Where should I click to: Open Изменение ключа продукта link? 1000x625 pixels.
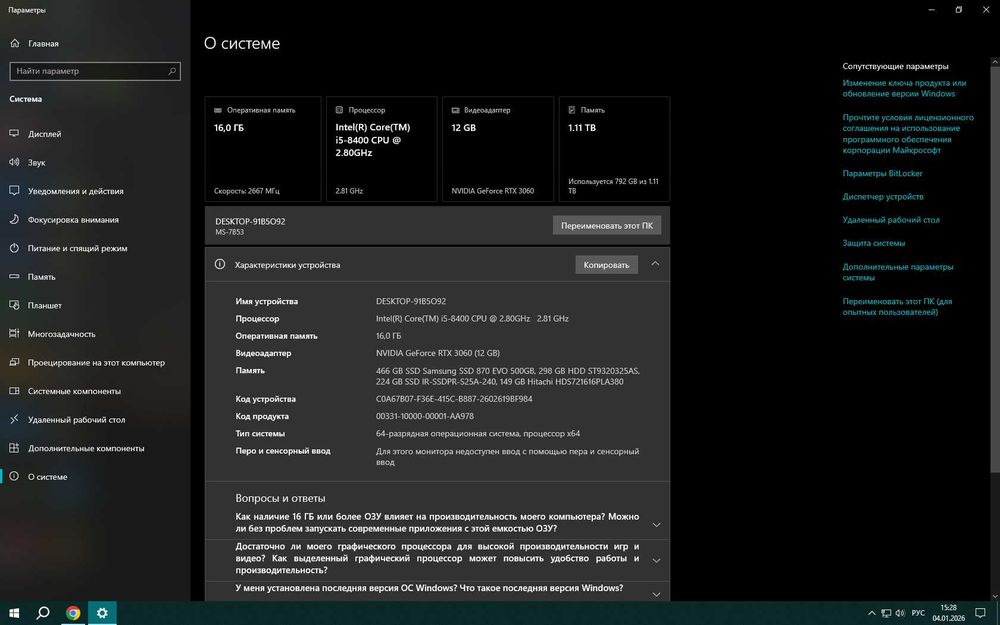pyautogui.click(x=904, y=88)
